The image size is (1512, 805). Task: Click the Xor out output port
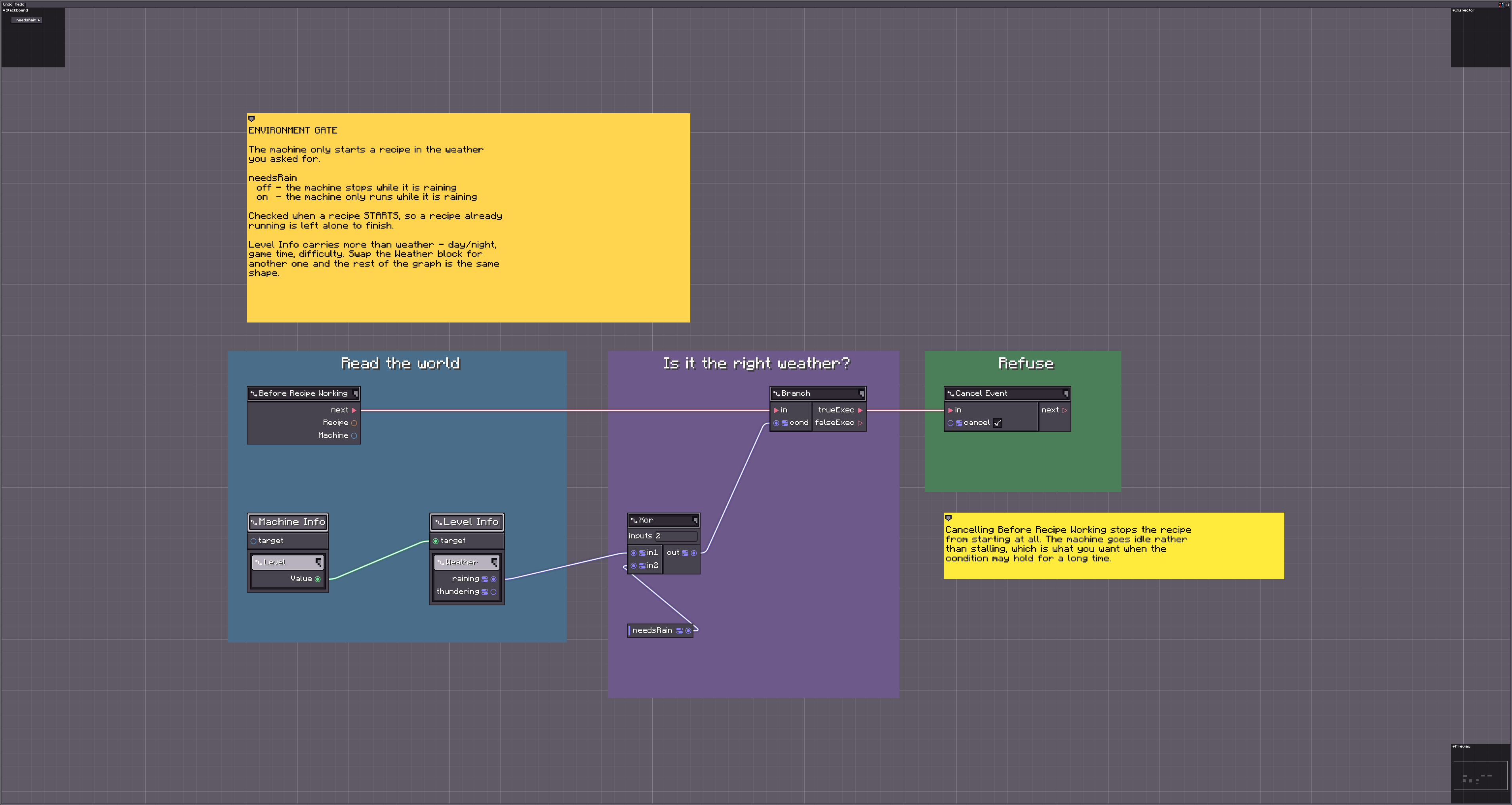[x=694, y=553]
